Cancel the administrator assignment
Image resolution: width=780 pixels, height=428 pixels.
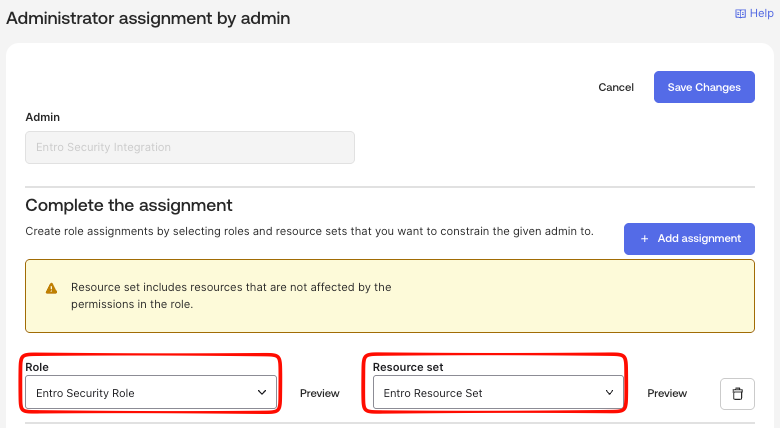click(x=616, y=87)
